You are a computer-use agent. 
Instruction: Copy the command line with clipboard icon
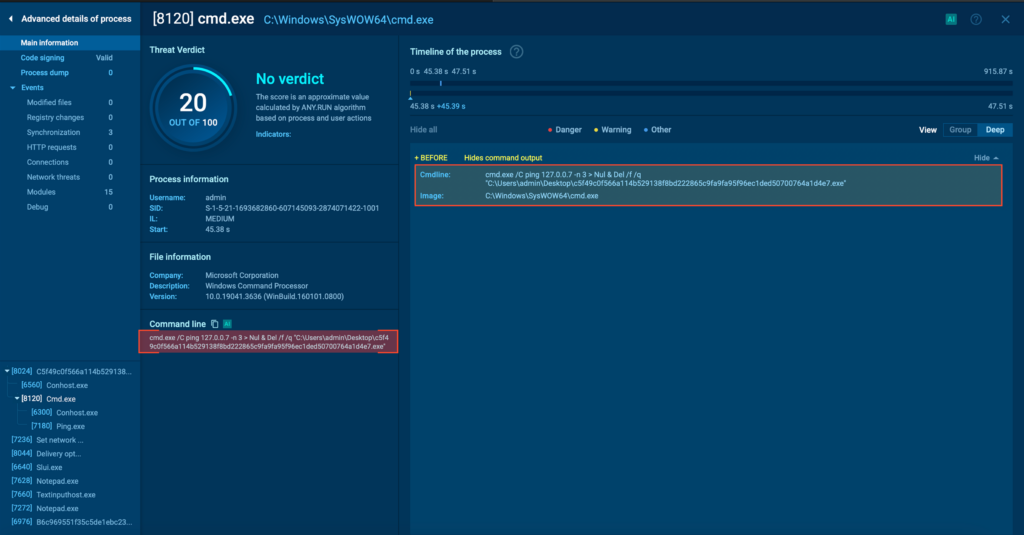tap(215, 324)
